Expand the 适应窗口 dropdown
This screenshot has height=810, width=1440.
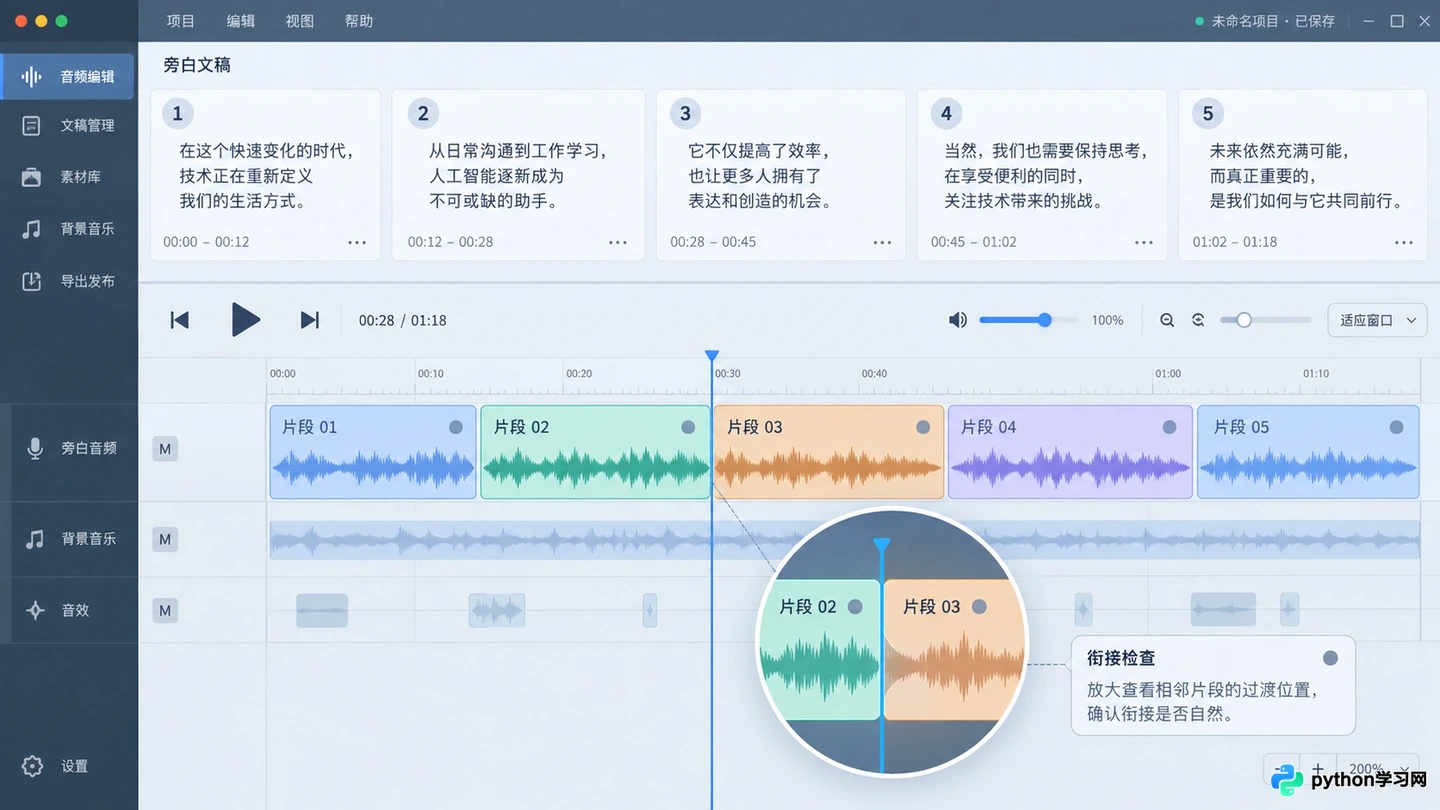pos(1377,320)
